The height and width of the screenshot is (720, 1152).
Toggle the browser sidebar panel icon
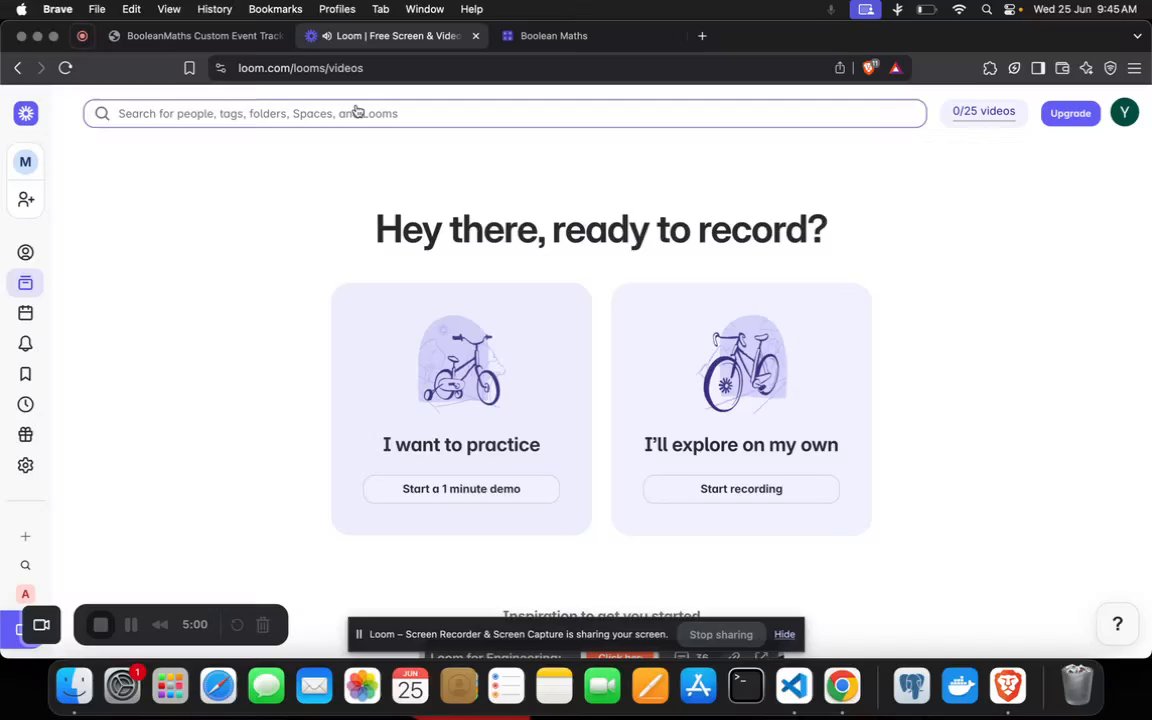1038,68
